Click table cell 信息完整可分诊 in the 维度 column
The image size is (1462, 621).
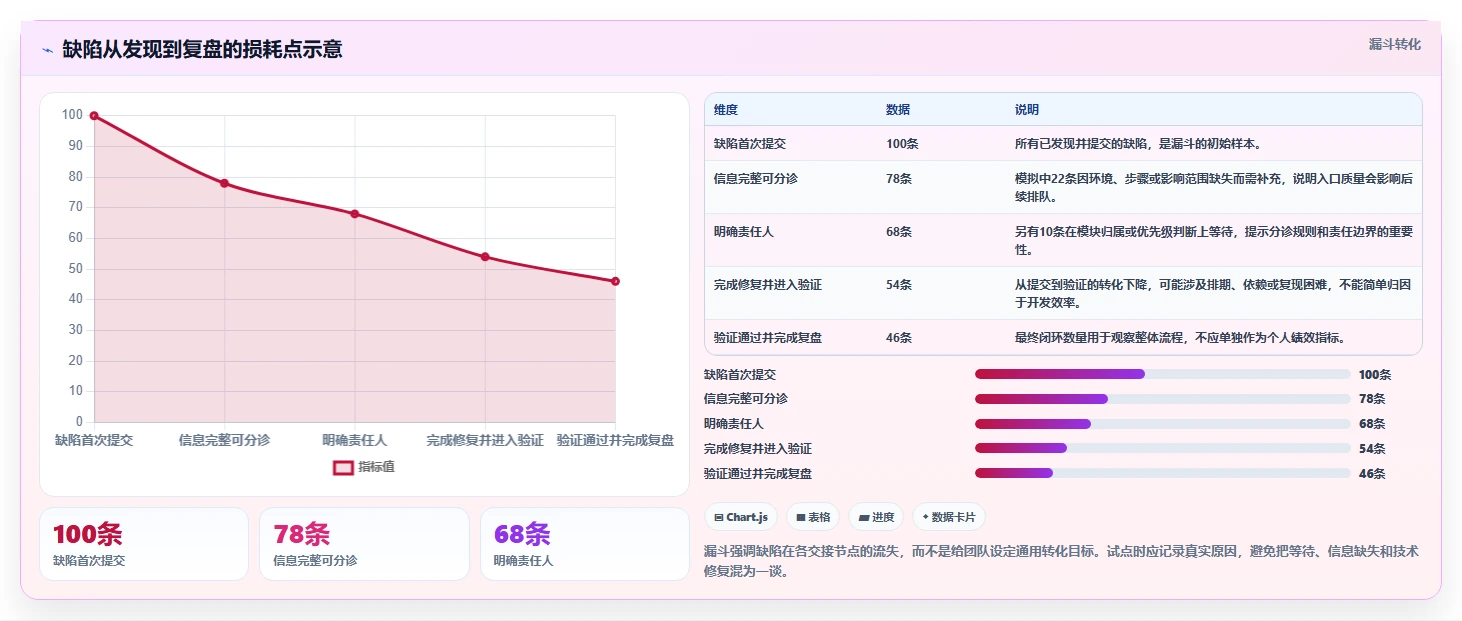756,178
